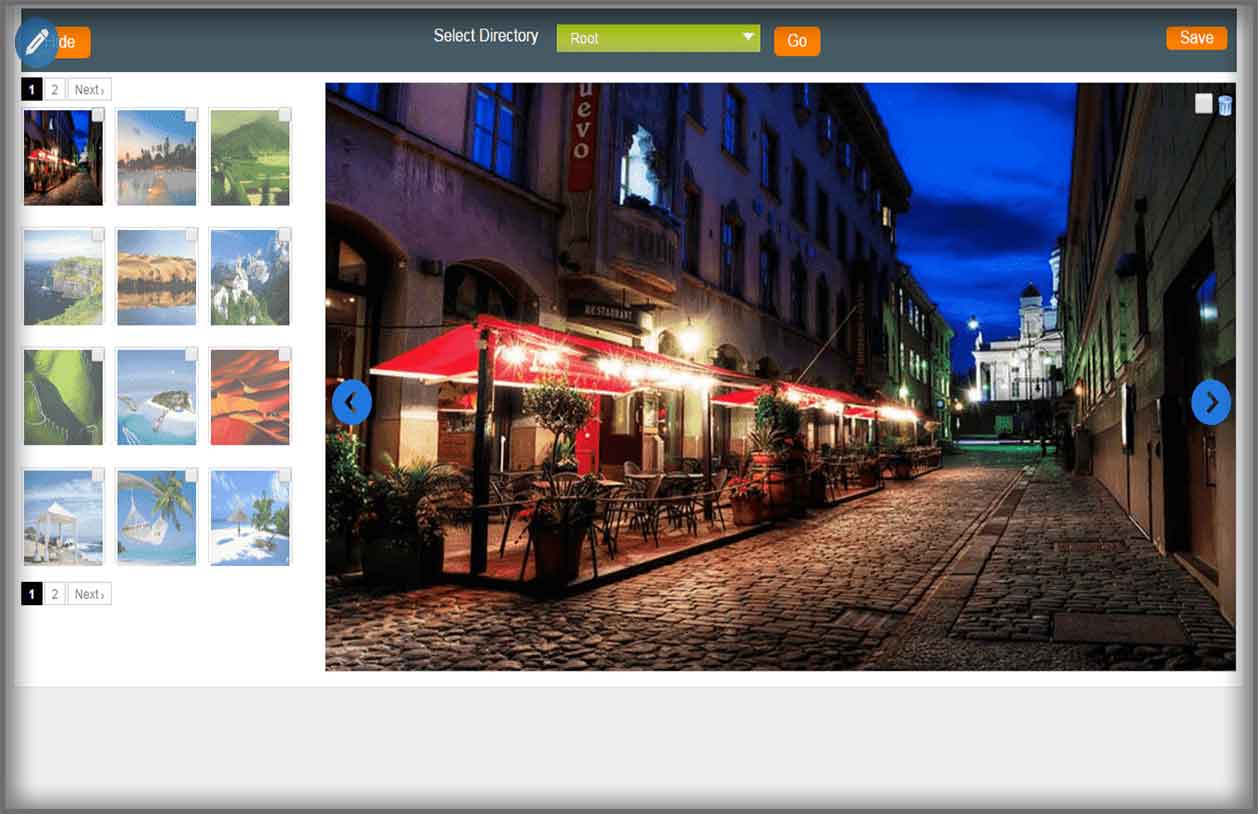Check the night street thumbnail checkbox
1258x814 pixels.
pyautogui.click(x=98, y=115)
